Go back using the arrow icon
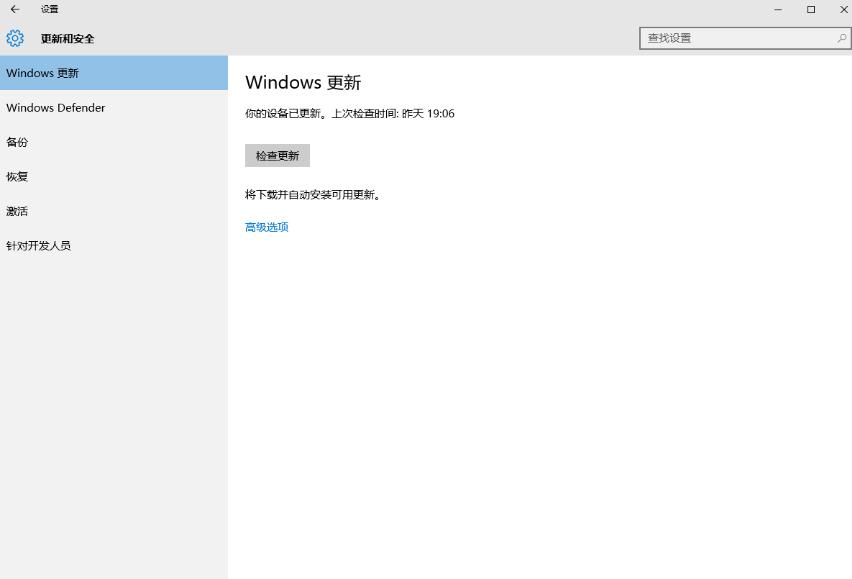 tap(15, 9)
